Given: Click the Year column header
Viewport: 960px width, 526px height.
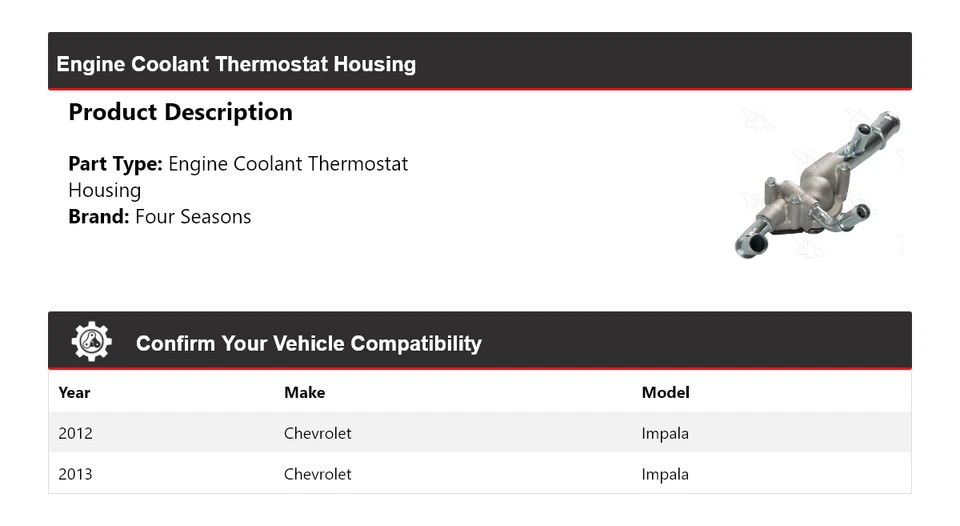Looking at the screenshot, I should pos(74,392).
